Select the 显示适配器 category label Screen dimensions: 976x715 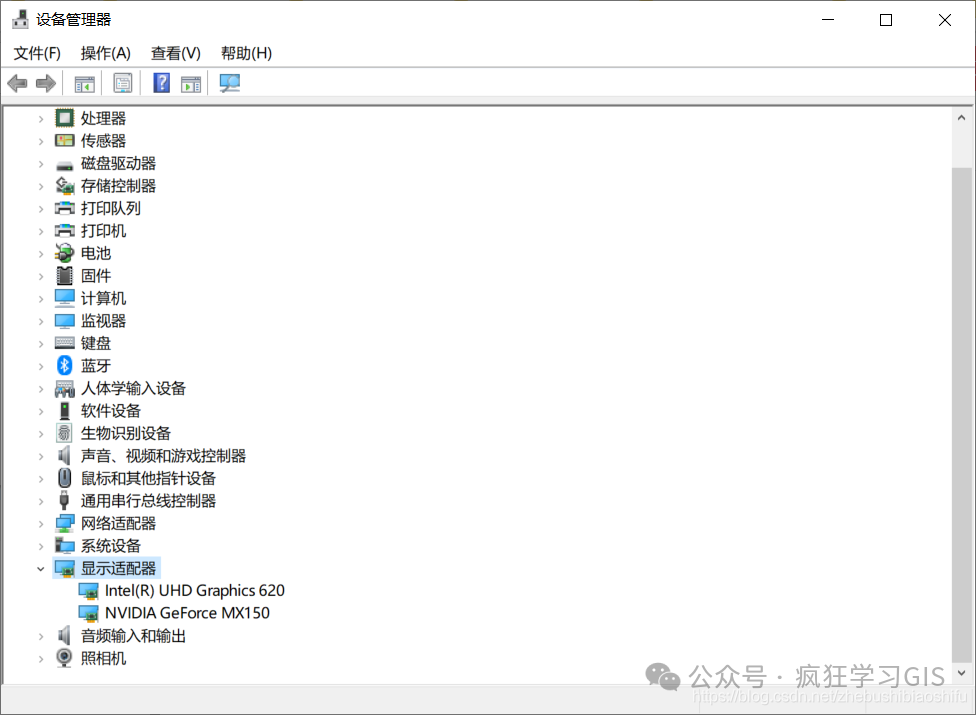click(x=118, y=568)
